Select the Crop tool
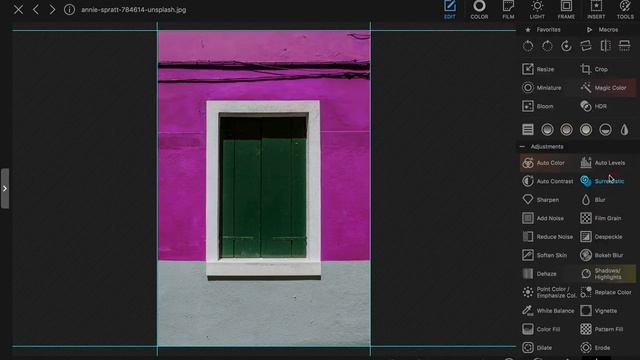Image resolution: width=640 pixels, height=360 pixels. coord(594,69)
